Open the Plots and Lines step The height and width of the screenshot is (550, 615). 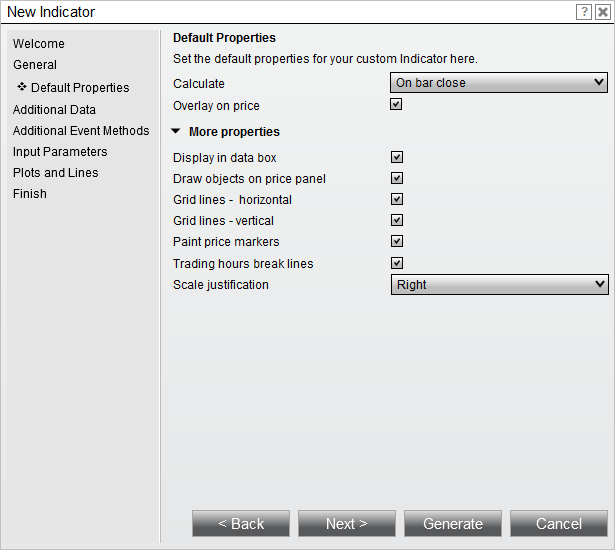[56, 173]
